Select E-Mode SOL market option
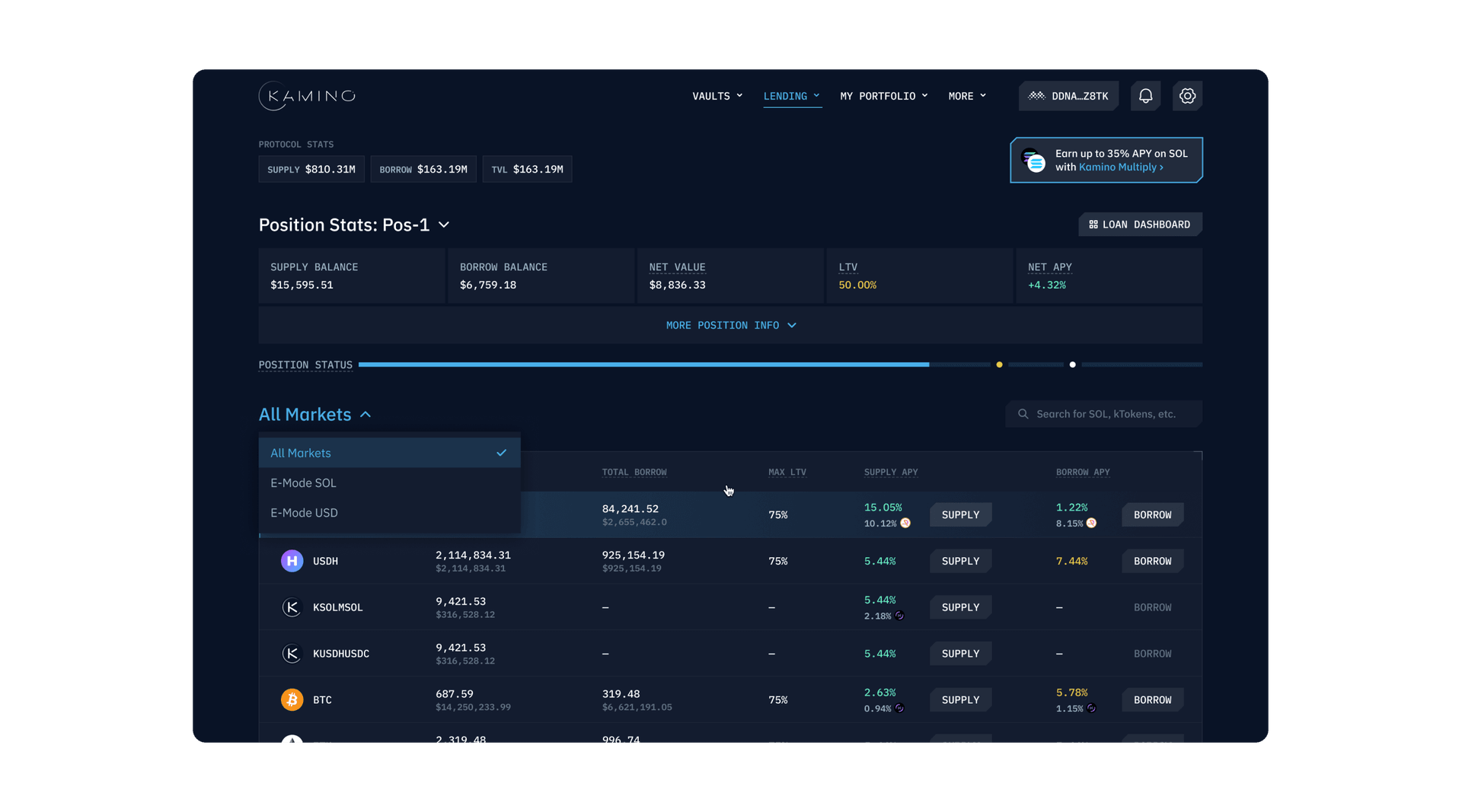Image resolution: width=1462 pixels, height=812 pixels. (390, 482)
